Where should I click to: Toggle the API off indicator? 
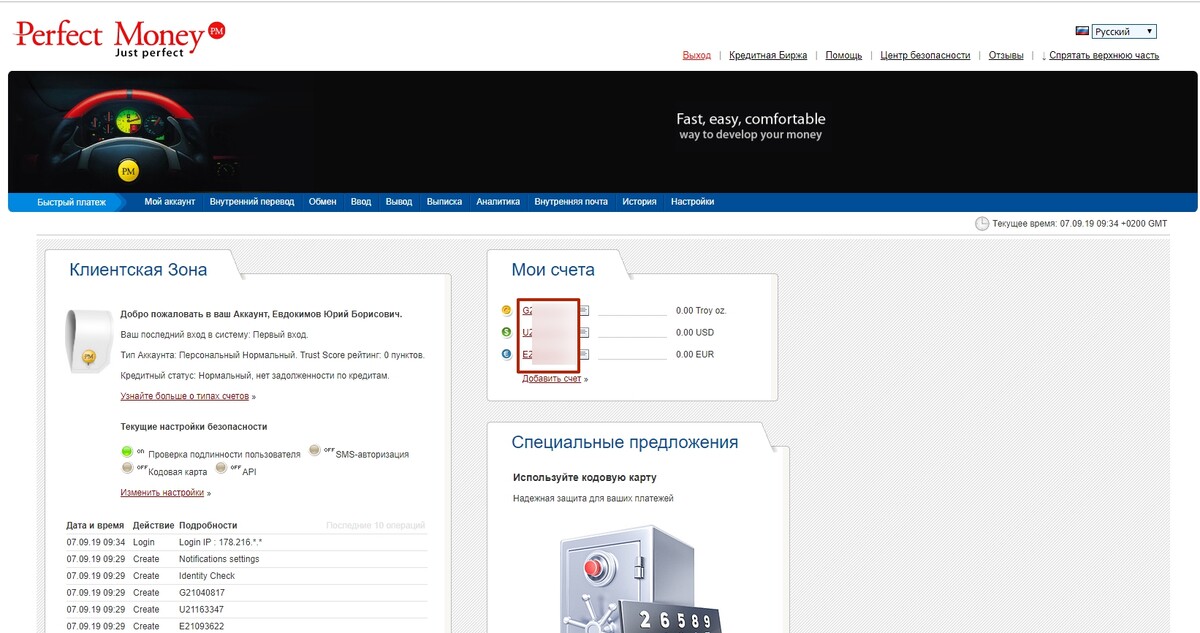pos(221,468)
